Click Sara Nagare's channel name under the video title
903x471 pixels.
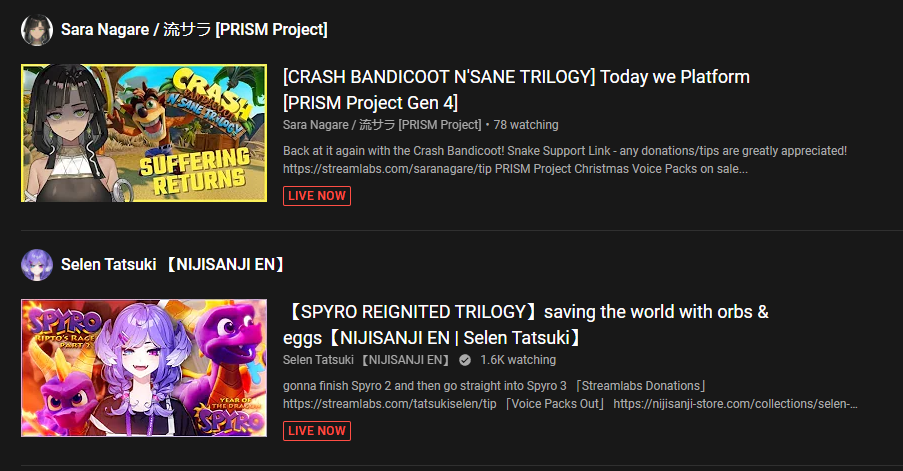pos(382,125)
